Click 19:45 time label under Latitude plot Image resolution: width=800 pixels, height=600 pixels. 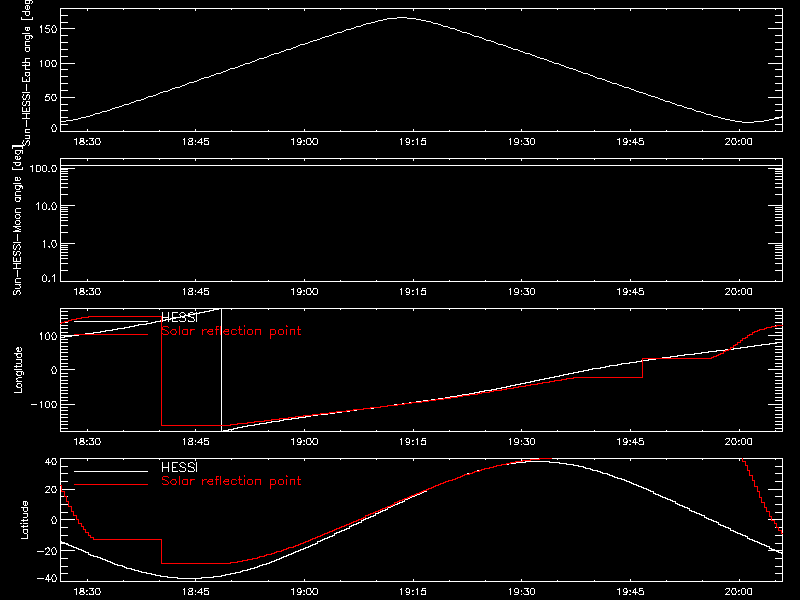coord(630,591)
